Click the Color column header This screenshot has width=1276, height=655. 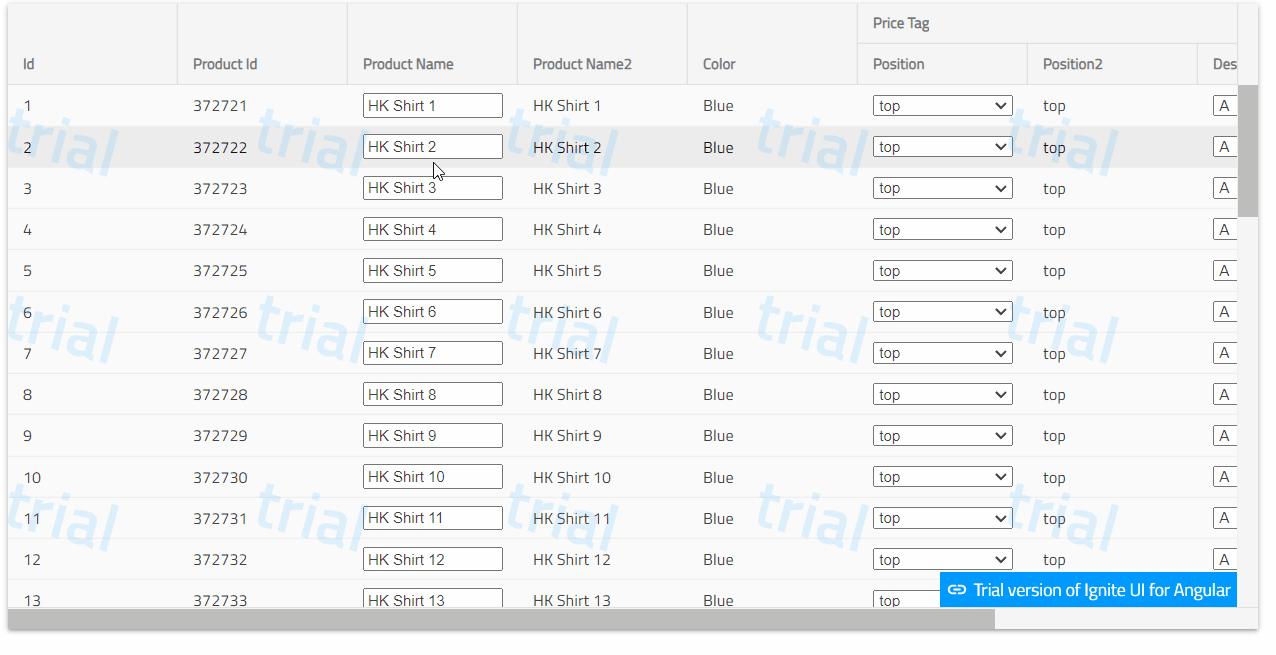tap(718, 63)
